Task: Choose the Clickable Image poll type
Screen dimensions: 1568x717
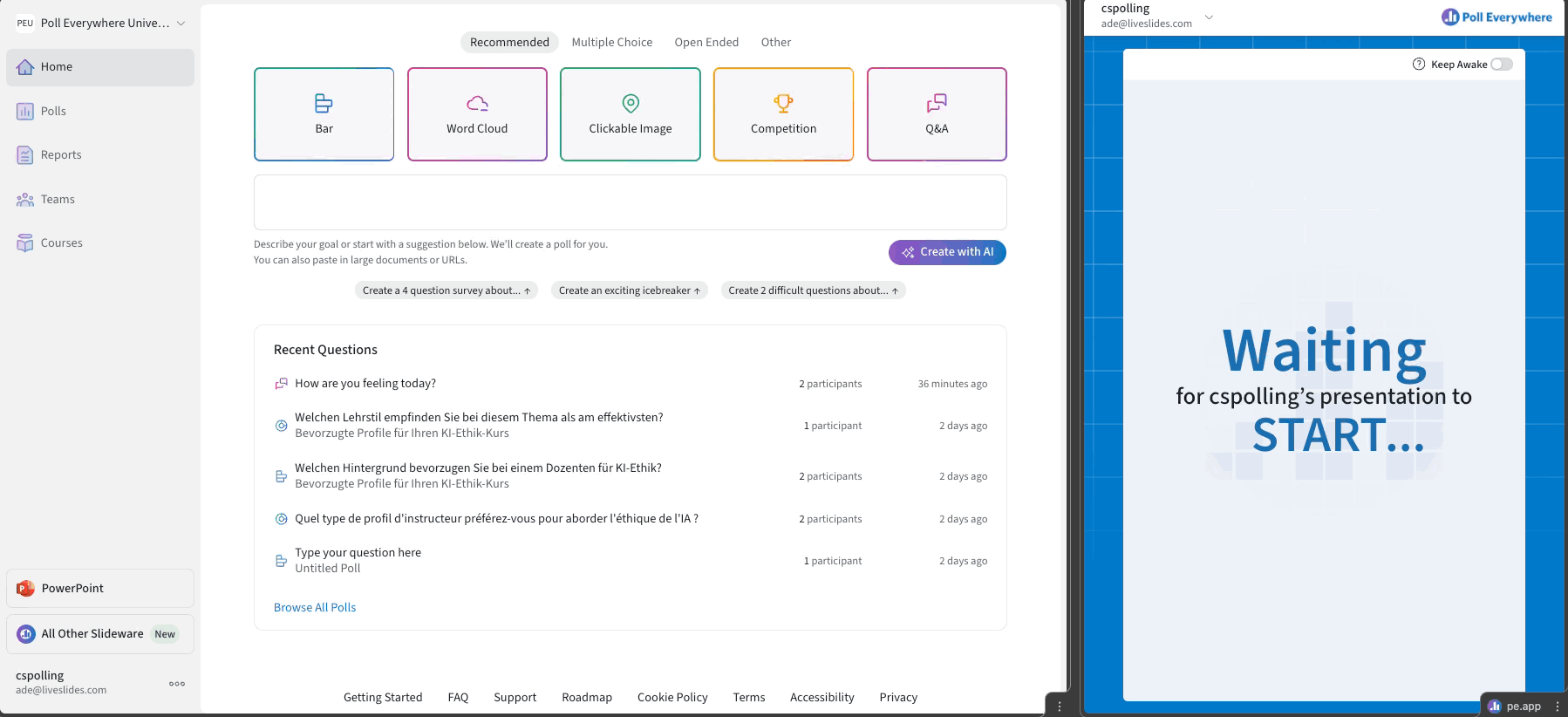Action: 631,114
